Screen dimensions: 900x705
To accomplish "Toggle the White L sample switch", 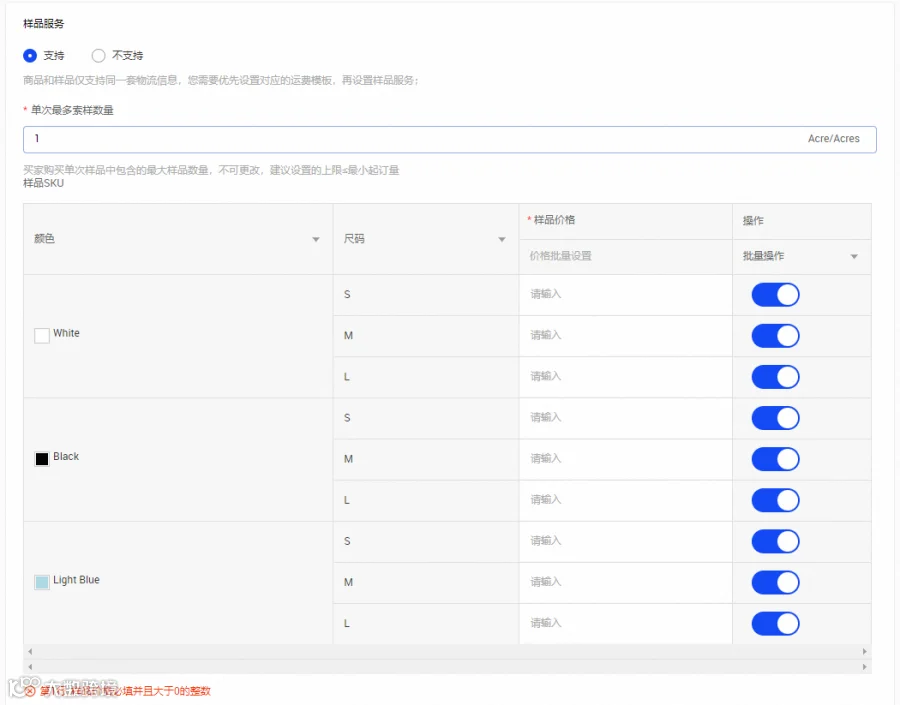I will [775, 377].
